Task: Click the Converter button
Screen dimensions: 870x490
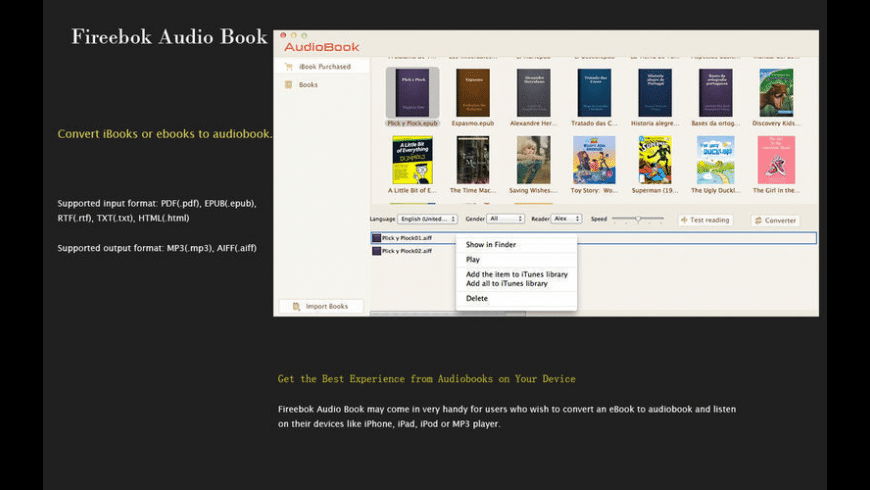Action: point(775,220)
